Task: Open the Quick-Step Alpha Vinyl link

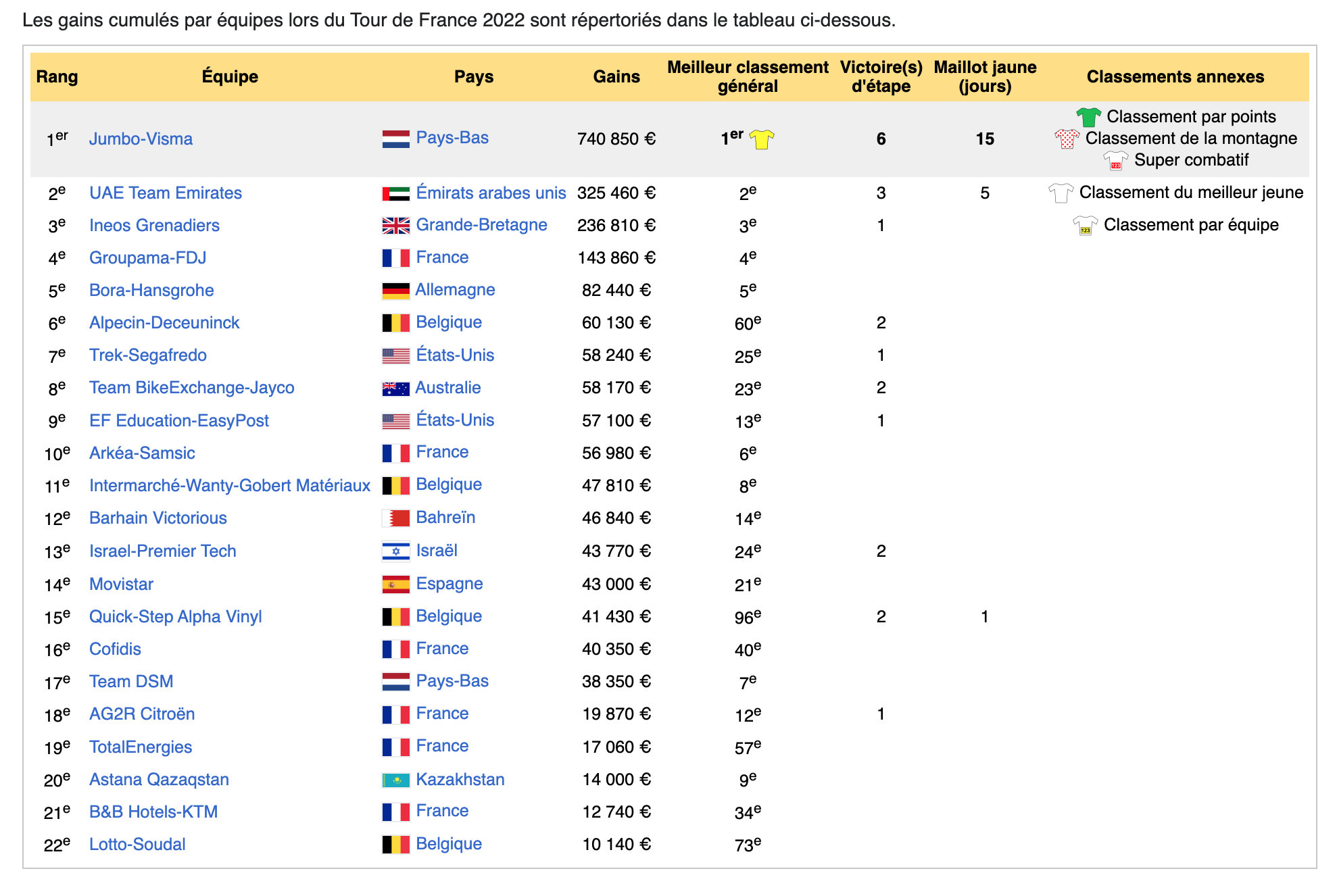Action: click(x=175, y=617)
